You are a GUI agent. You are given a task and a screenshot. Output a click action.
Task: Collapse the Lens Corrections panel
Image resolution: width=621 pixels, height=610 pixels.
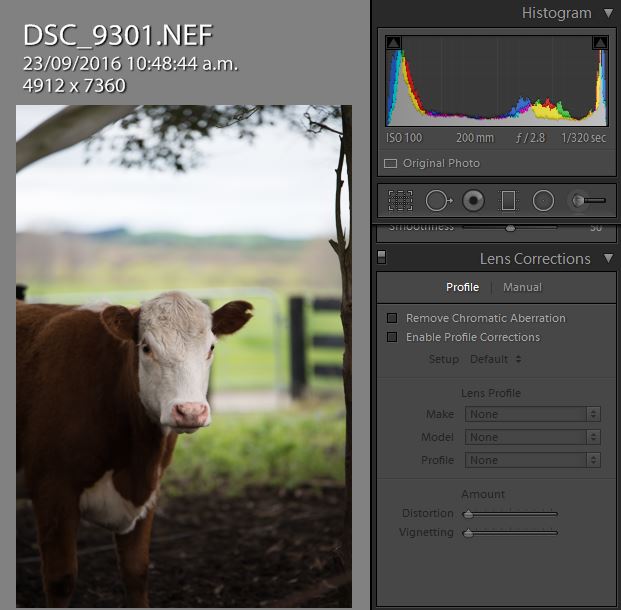tap(609, 258)
